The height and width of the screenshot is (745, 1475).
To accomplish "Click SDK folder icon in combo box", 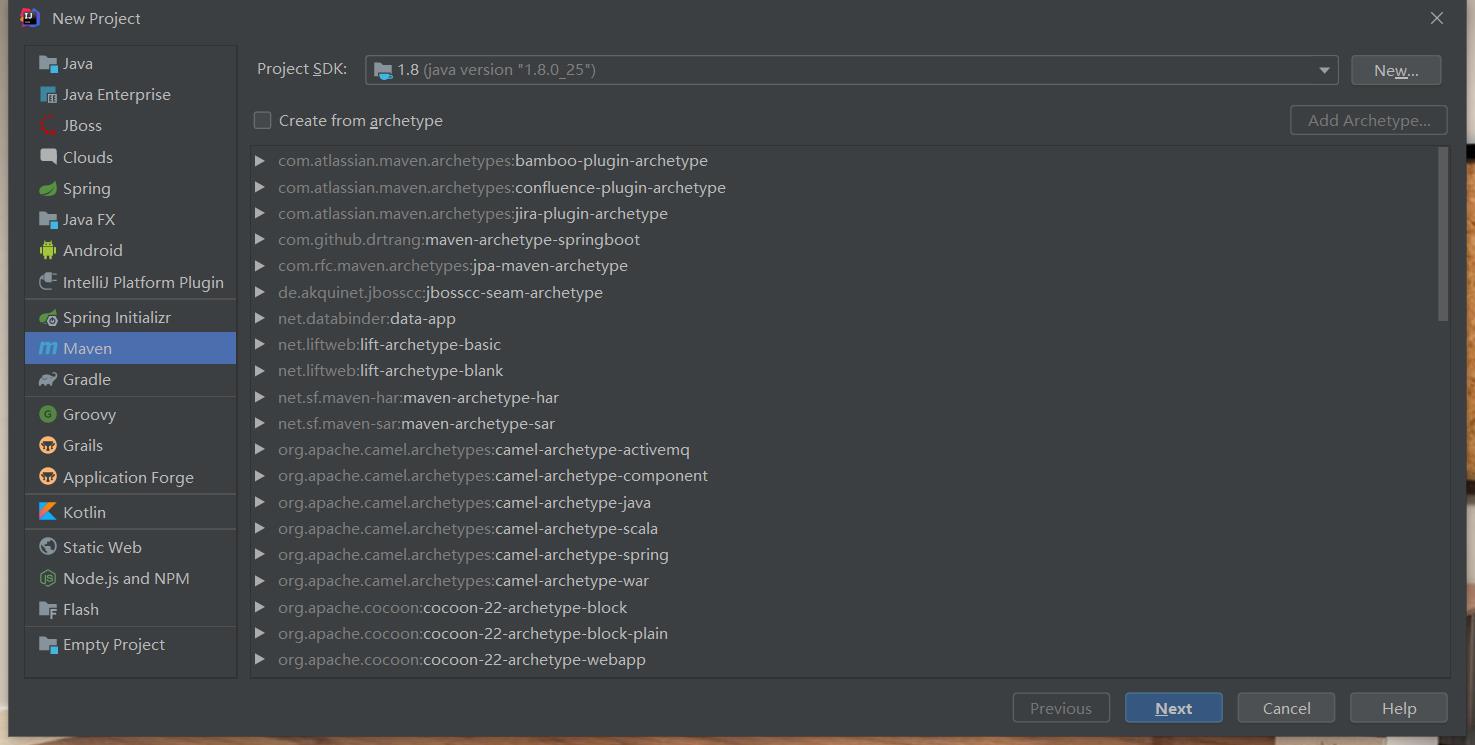I will click(383, 70).
